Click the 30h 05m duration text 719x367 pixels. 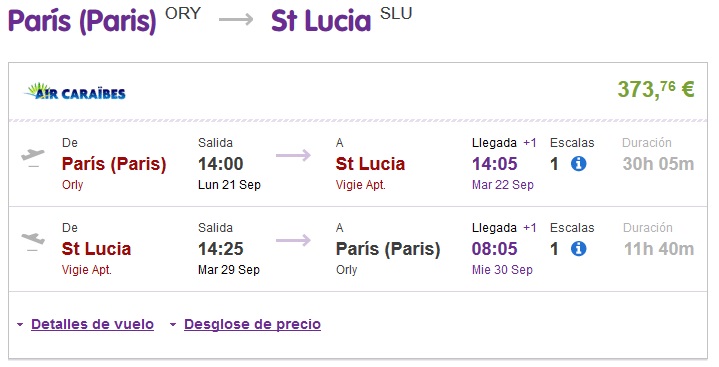[658, 164]
